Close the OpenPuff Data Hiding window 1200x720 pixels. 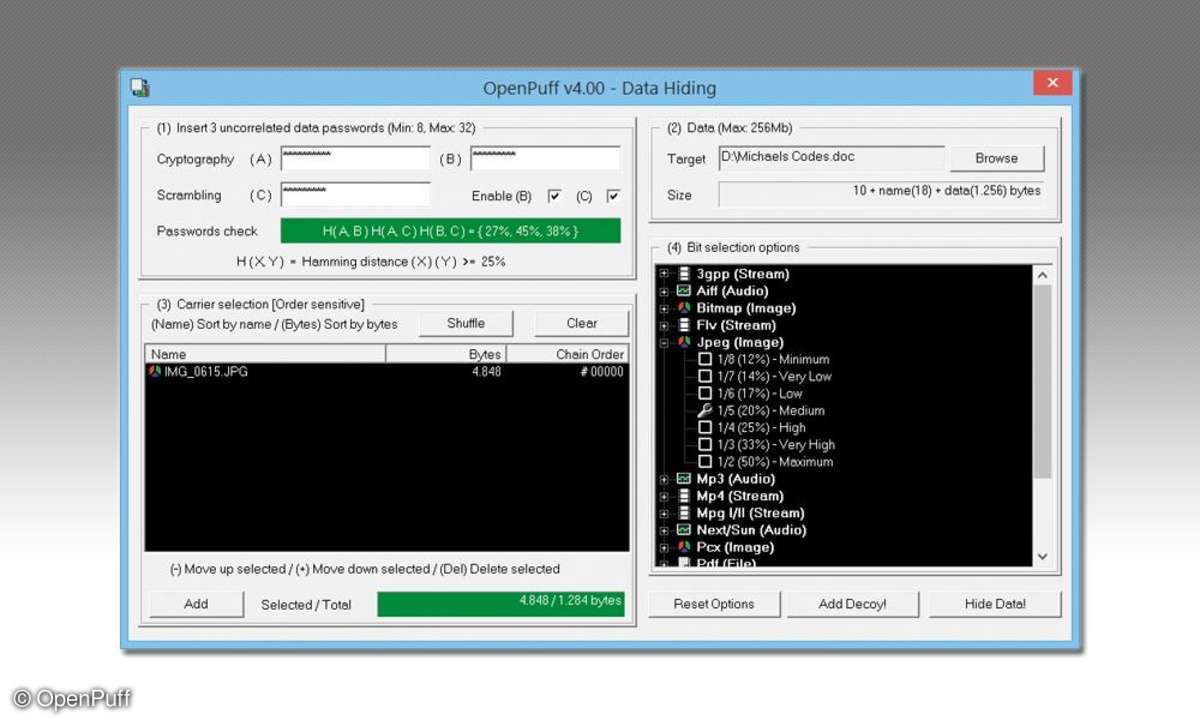coord(1052,83)
